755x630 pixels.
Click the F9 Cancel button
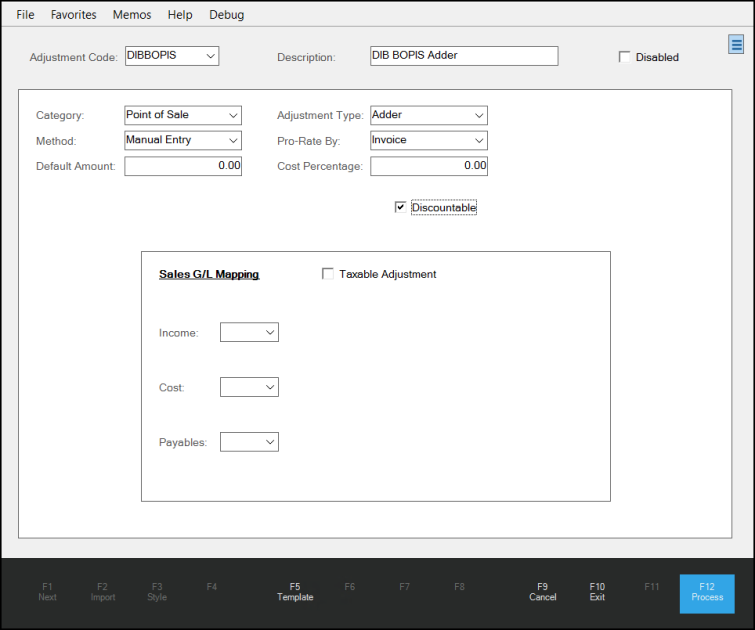click(542, 592)
